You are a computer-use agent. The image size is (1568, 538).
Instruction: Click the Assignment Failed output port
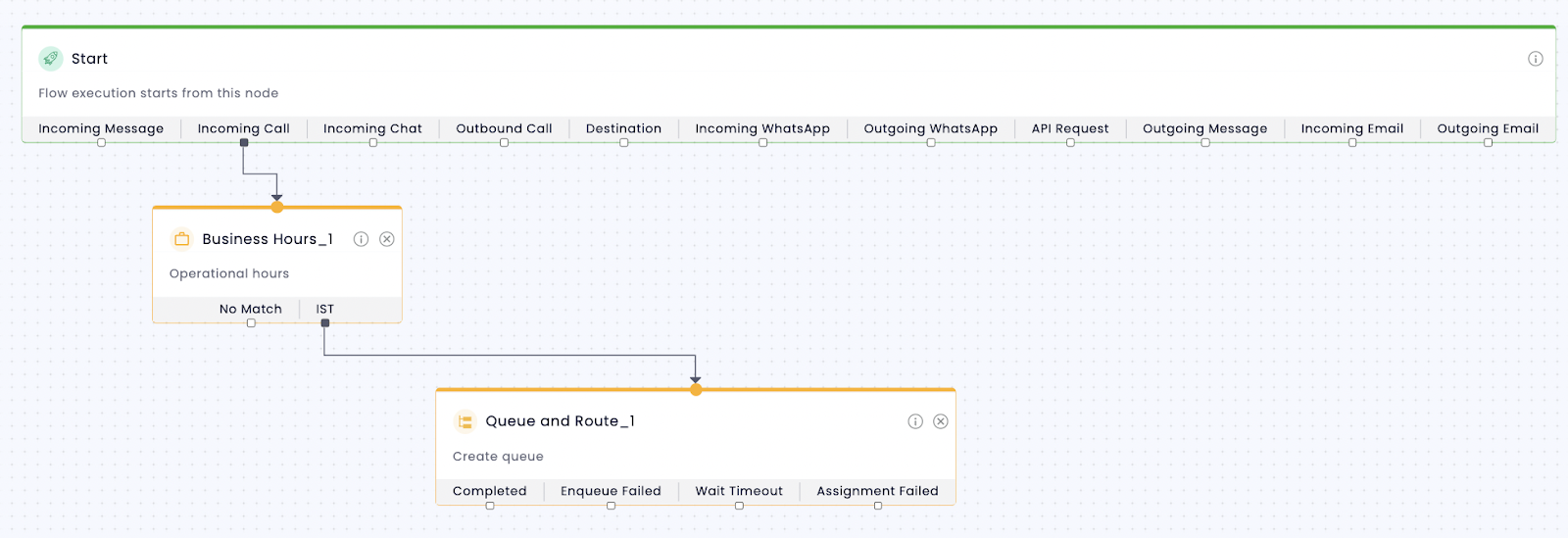[878, 506]
